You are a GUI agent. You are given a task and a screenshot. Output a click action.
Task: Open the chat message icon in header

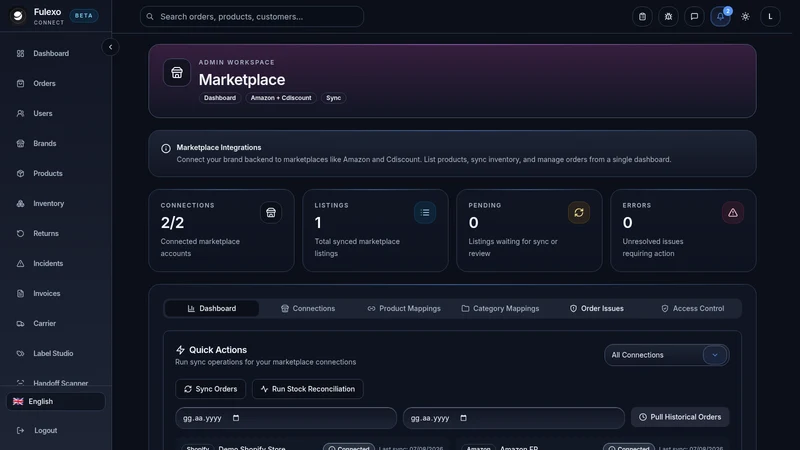click(x=694, y=17)
